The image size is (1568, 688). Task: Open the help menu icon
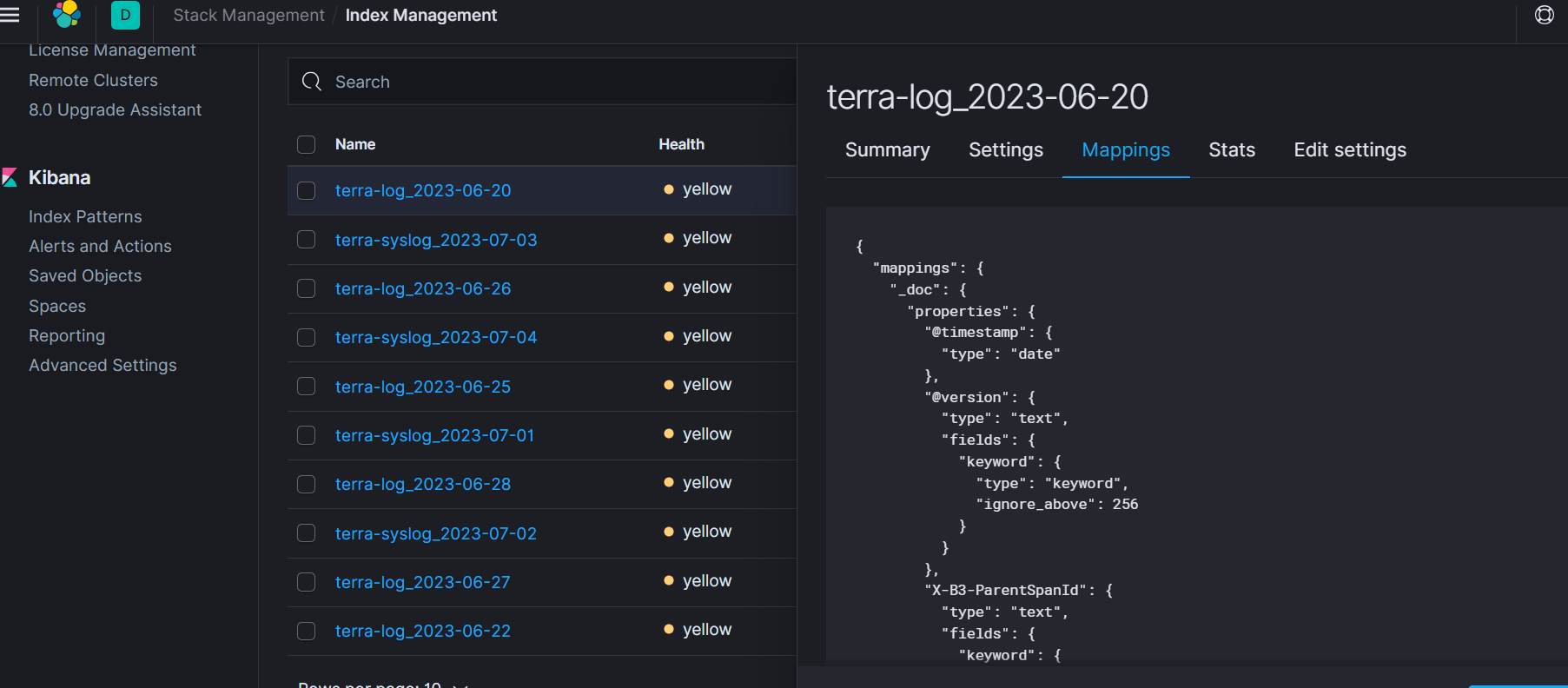[x=1544, y=15]
